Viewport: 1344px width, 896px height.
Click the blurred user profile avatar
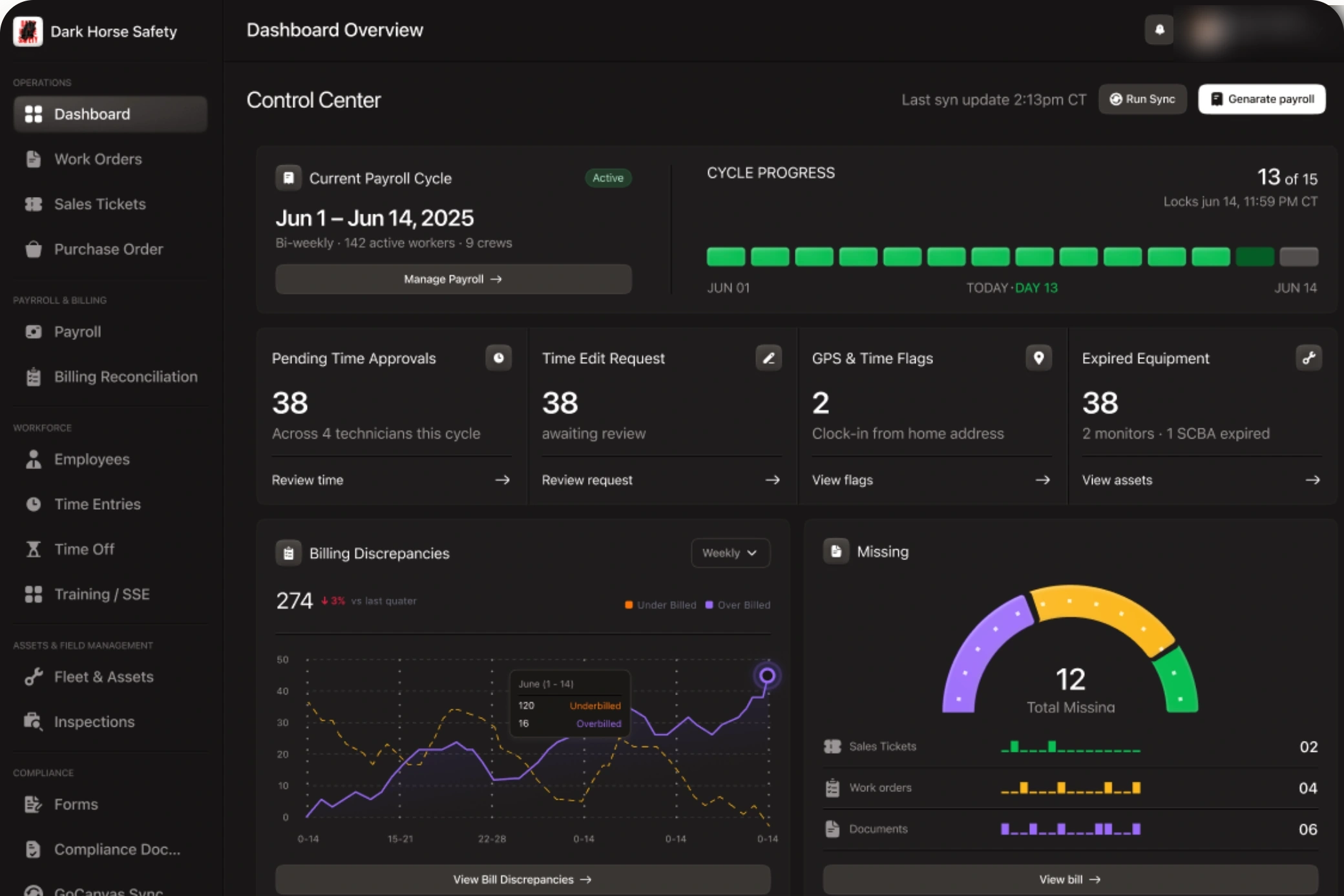pos(1208,31)
